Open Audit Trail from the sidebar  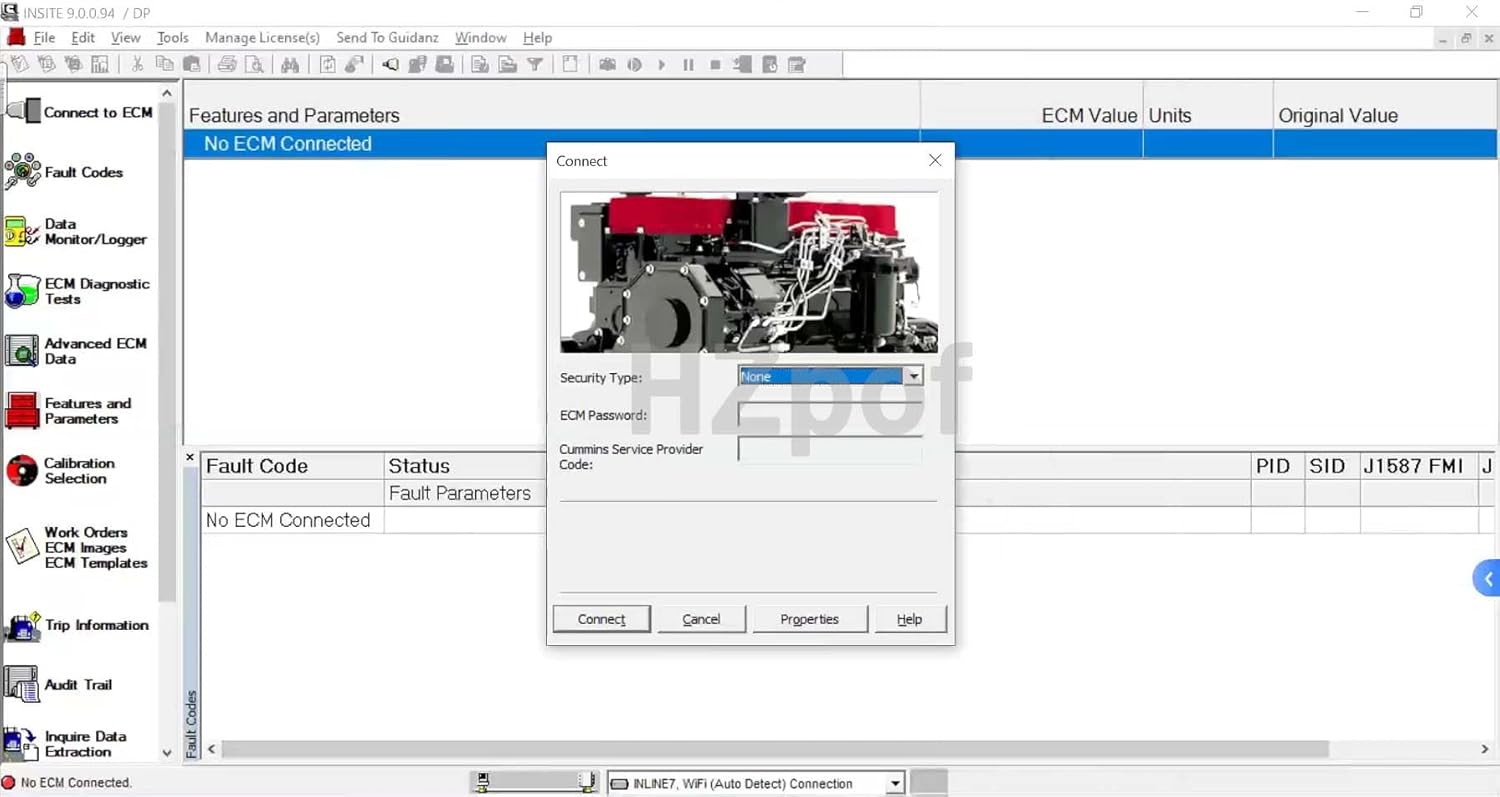click(24, 685)
